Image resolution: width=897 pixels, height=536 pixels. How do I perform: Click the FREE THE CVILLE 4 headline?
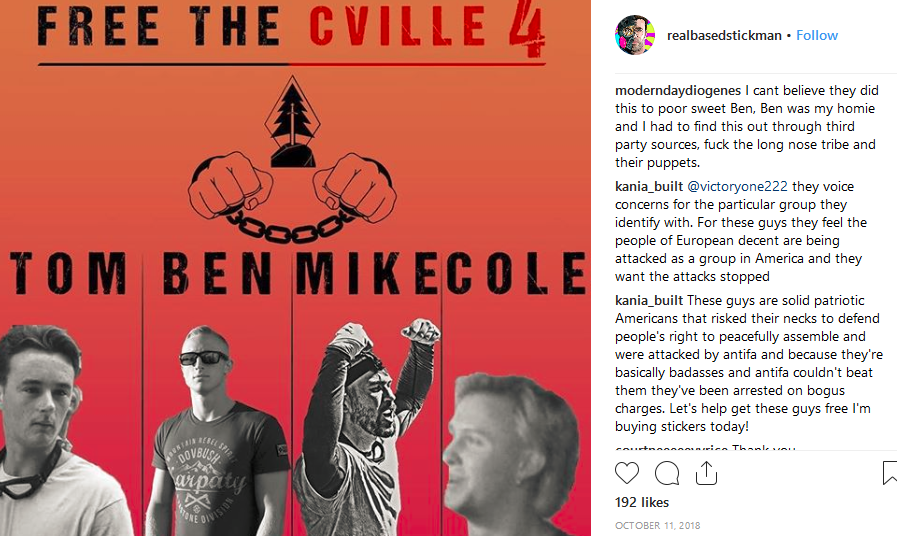tap(291, 27)
